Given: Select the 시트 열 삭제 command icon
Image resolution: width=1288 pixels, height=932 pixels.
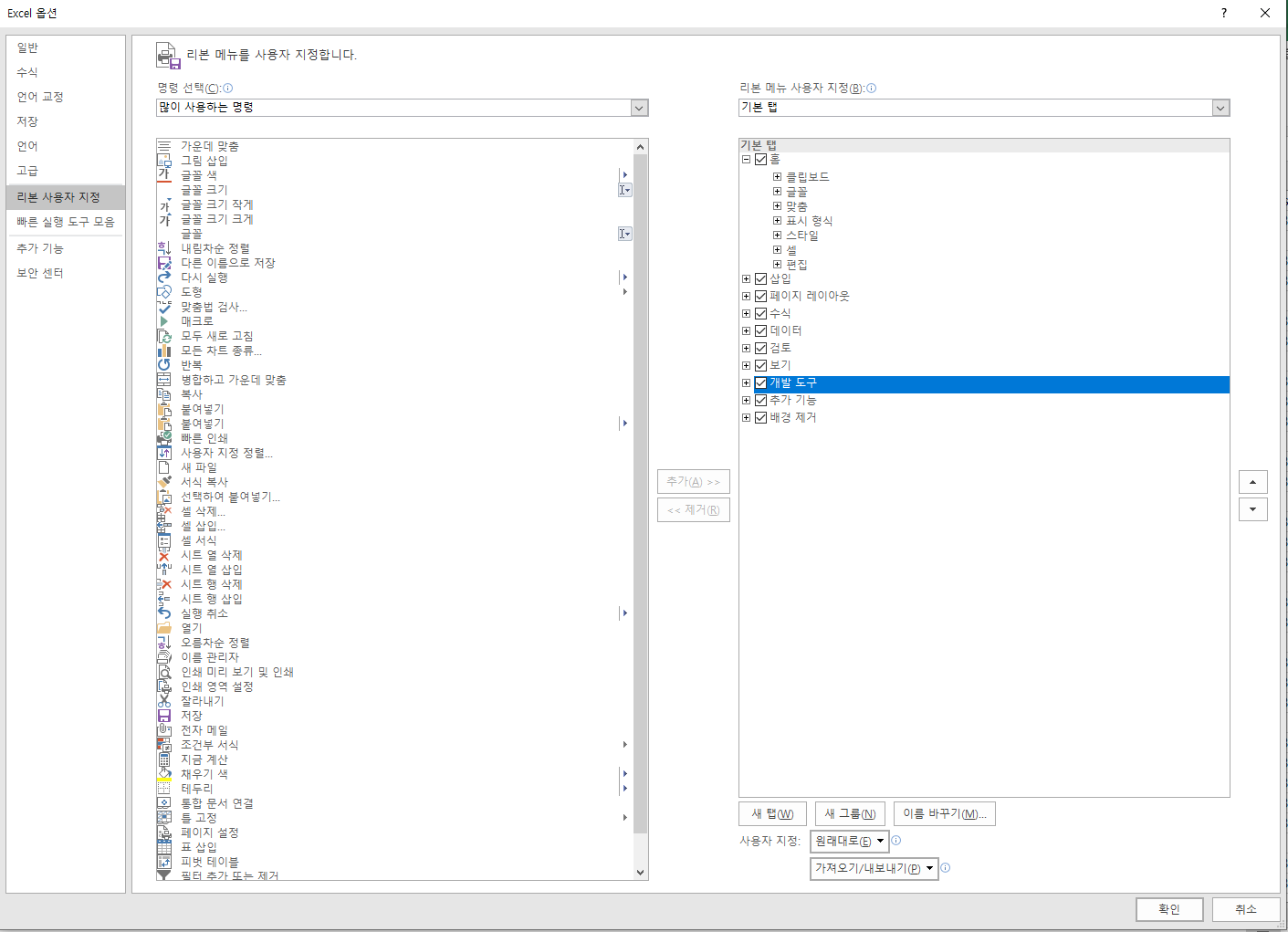Looking at the screenshot, I should tap(164, 555).
